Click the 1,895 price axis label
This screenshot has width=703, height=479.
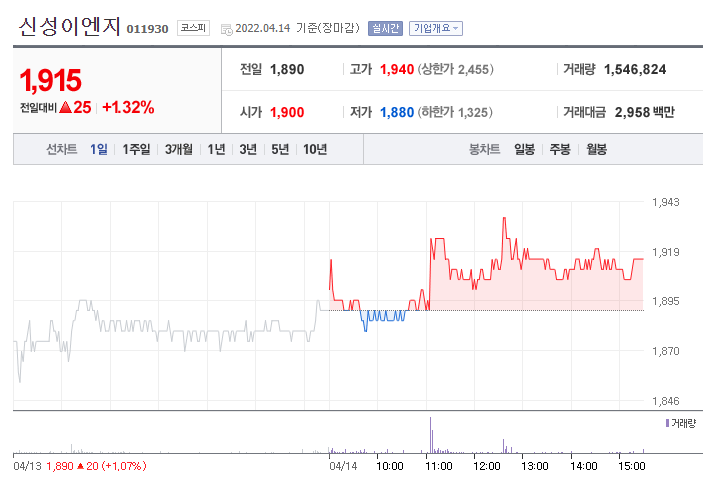665,301
